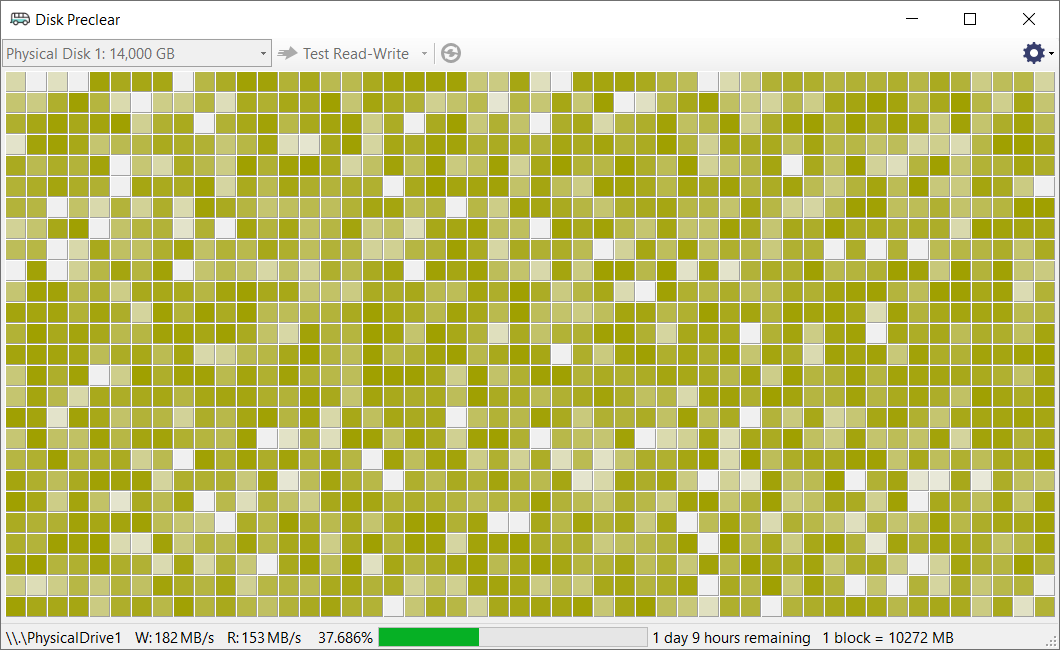Click the read speed R: 153 MB/s readout
Viewport: 1060px width, 650px height.
(264, 637)
